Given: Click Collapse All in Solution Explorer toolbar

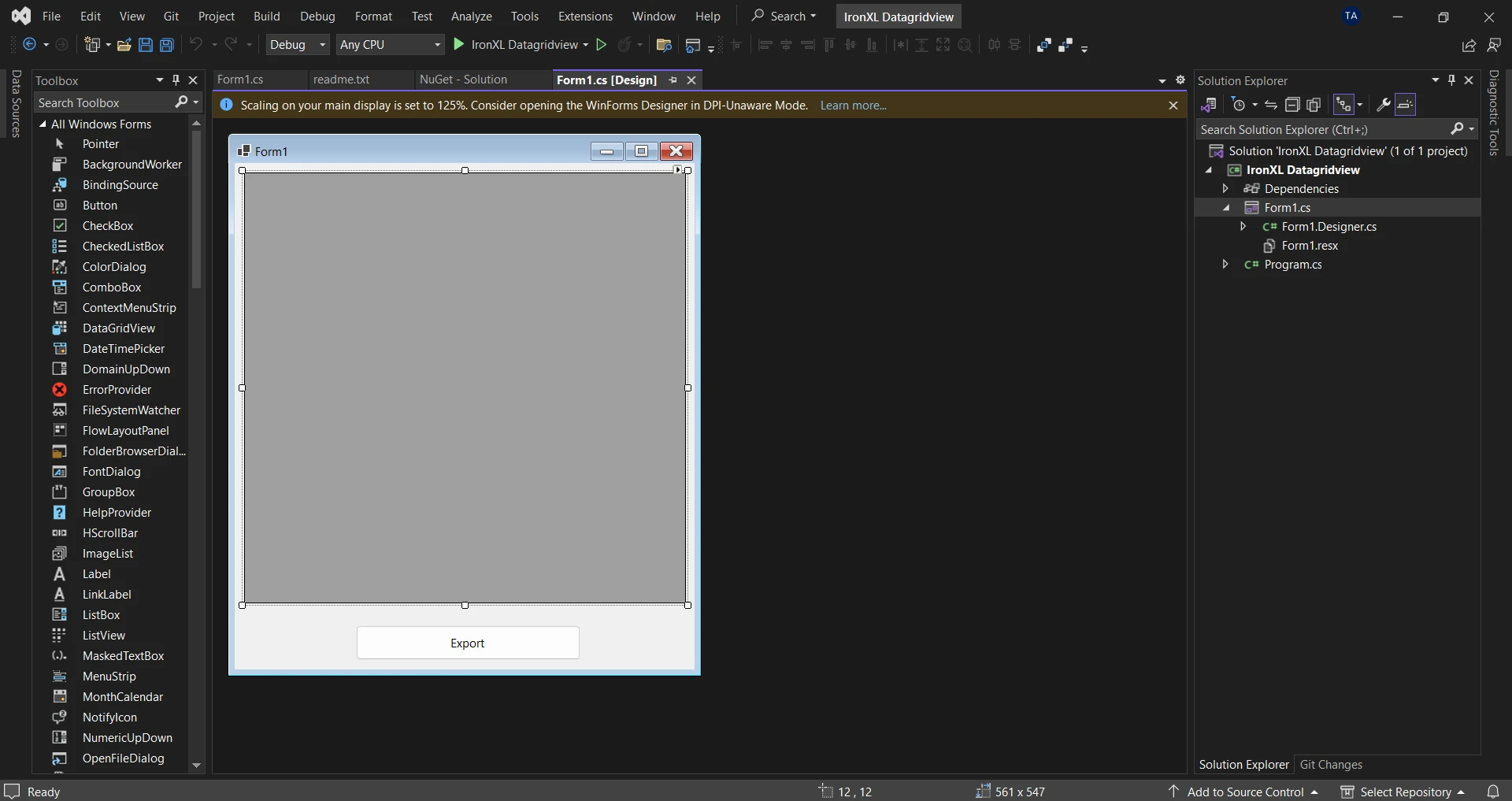Looking at the screenshot, I should point(1292,105).
